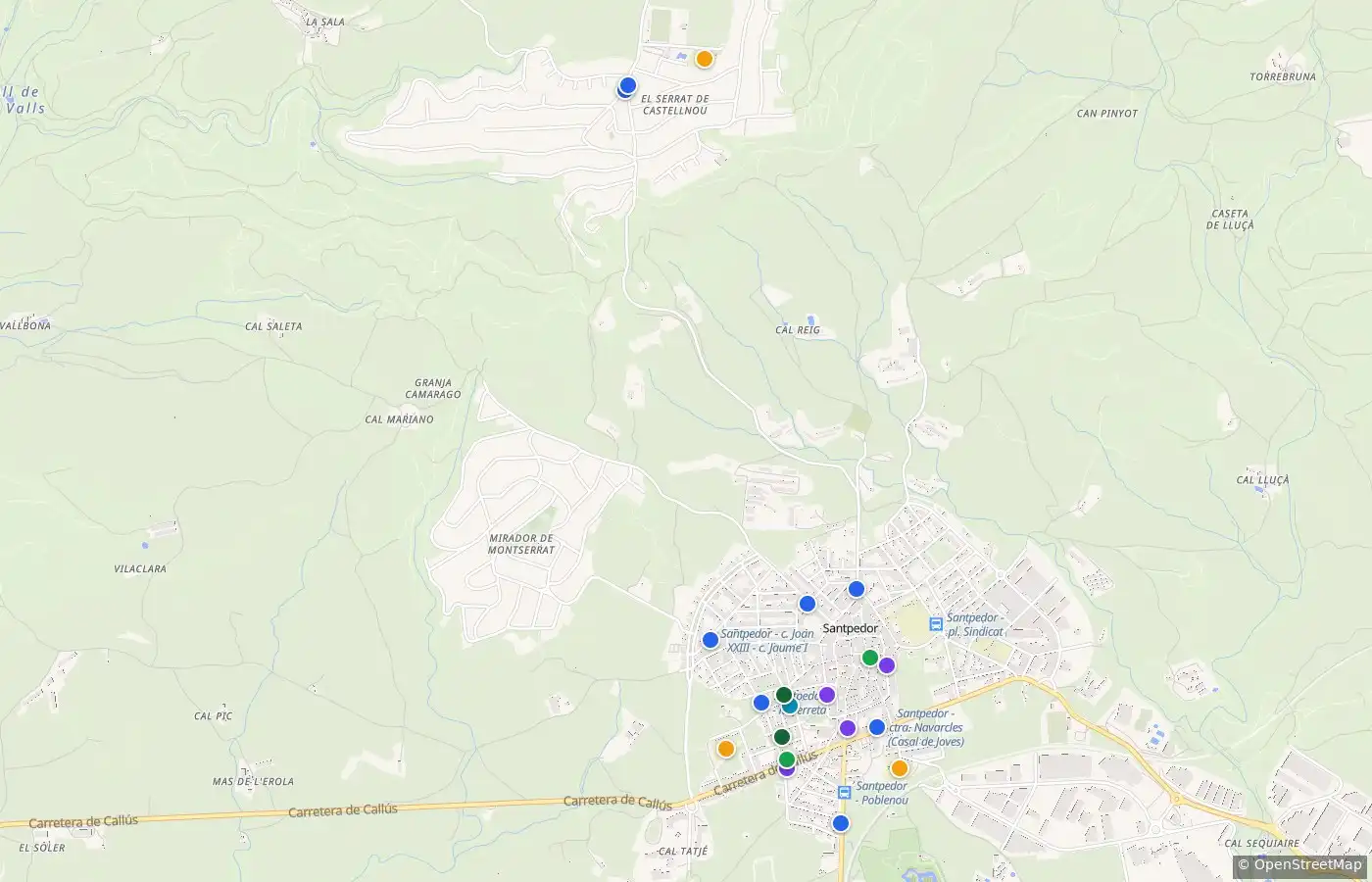Open the blue marker left of the ctra. Navarcles label
This screenshot has width=1372, height=882.
coord(877,727)
